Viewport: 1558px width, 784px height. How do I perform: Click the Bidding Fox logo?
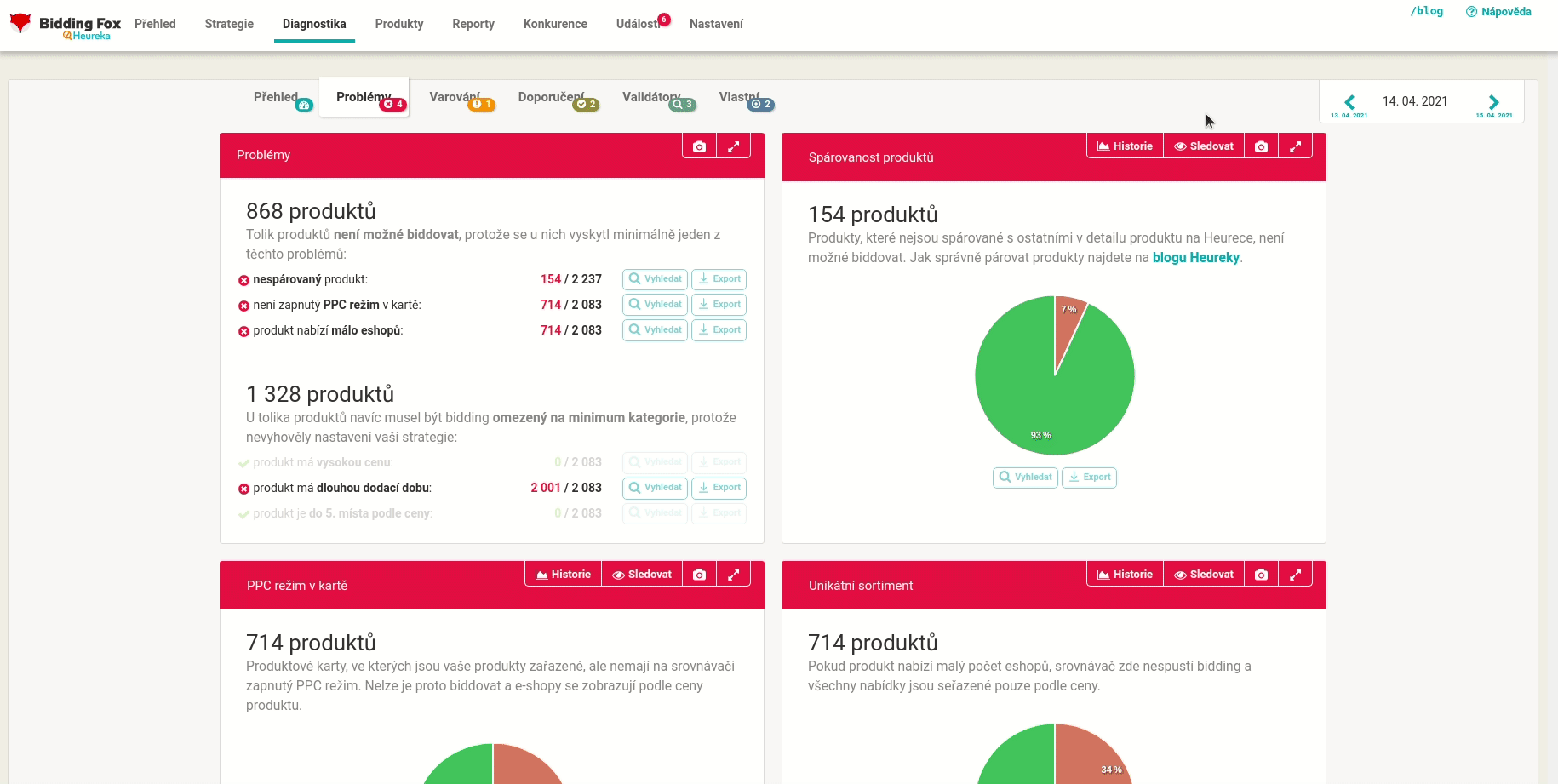pos(66,26)
